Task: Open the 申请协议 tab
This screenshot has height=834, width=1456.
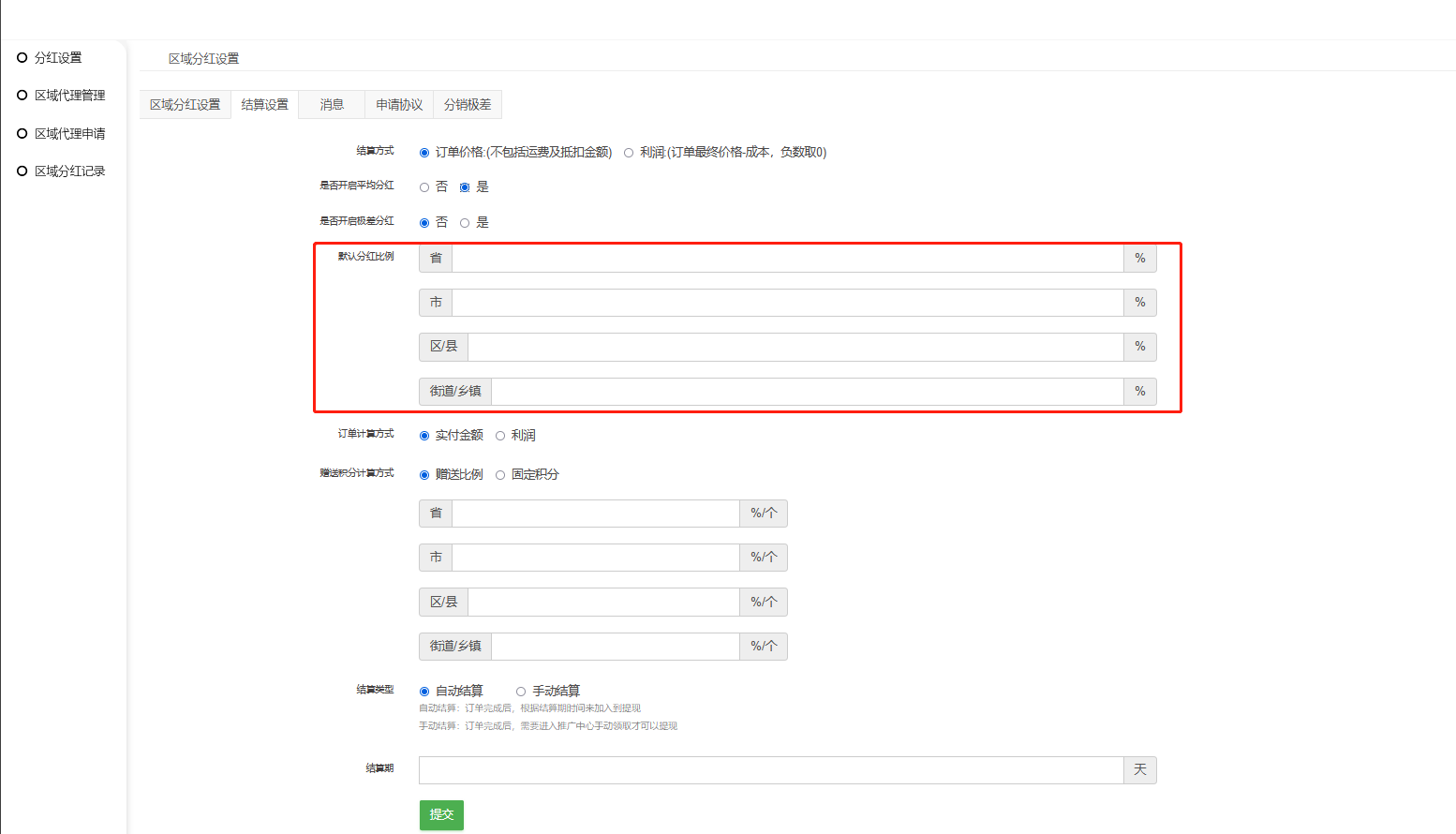Action: tap(399, 105)
